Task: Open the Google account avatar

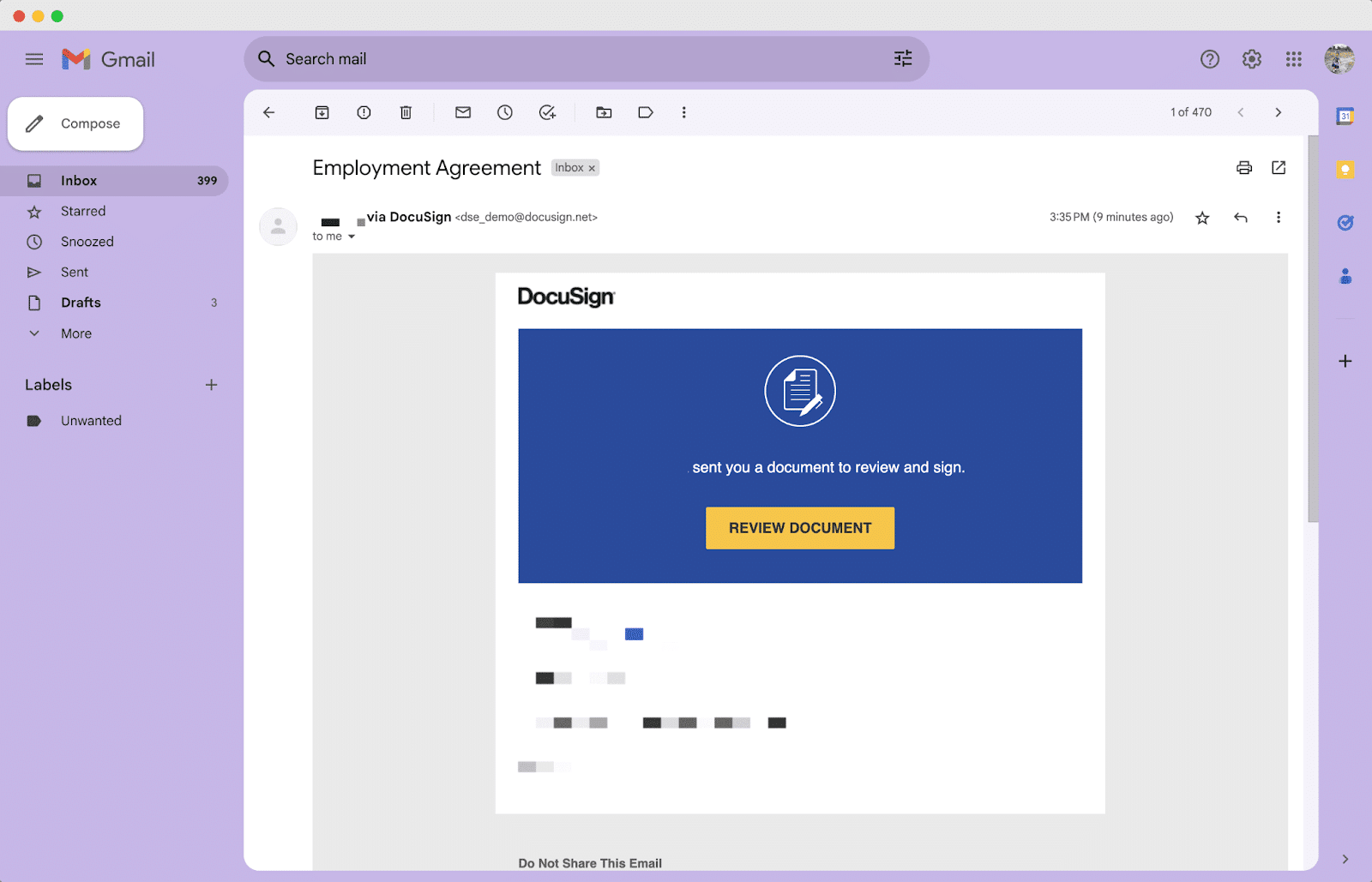Action: (1339, 59)
